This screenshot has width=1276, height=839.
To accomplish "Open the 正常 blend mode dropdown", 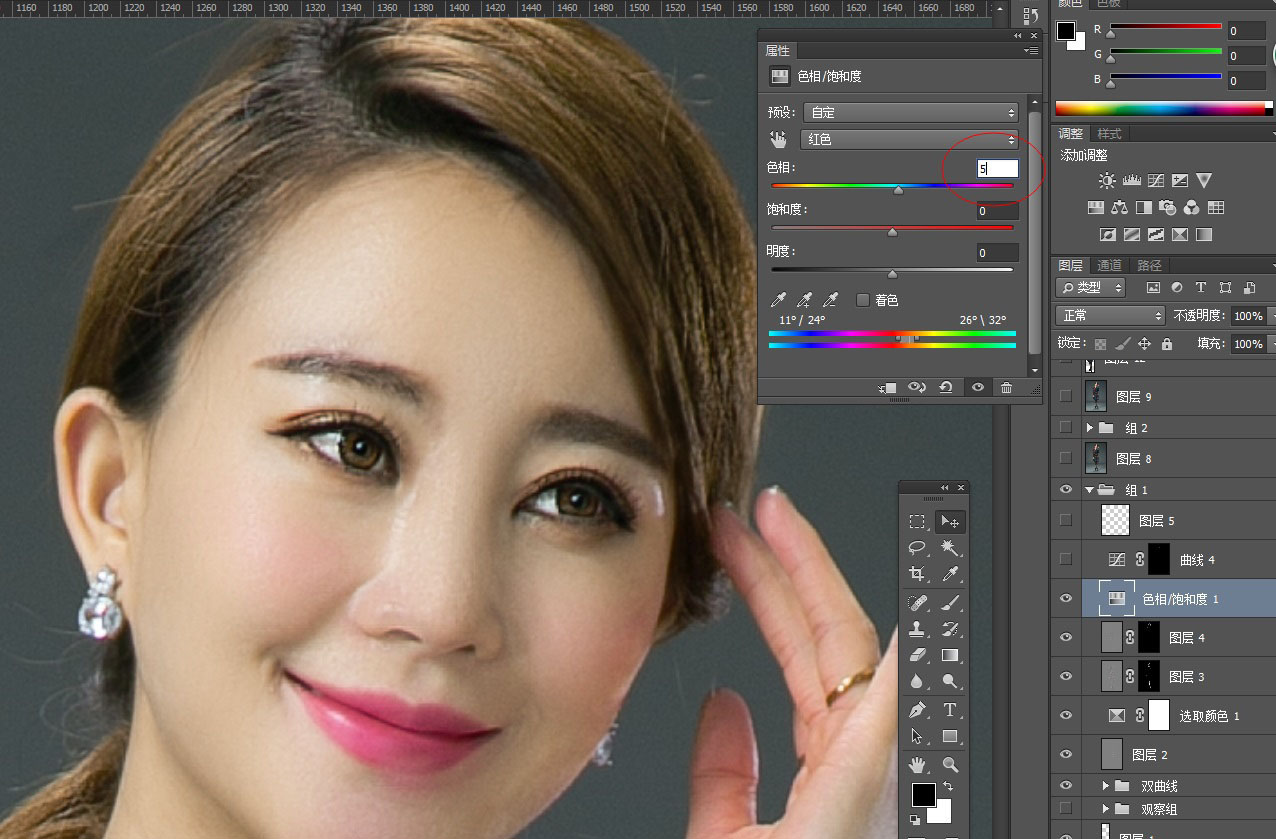I will [x=1111, y=315].
